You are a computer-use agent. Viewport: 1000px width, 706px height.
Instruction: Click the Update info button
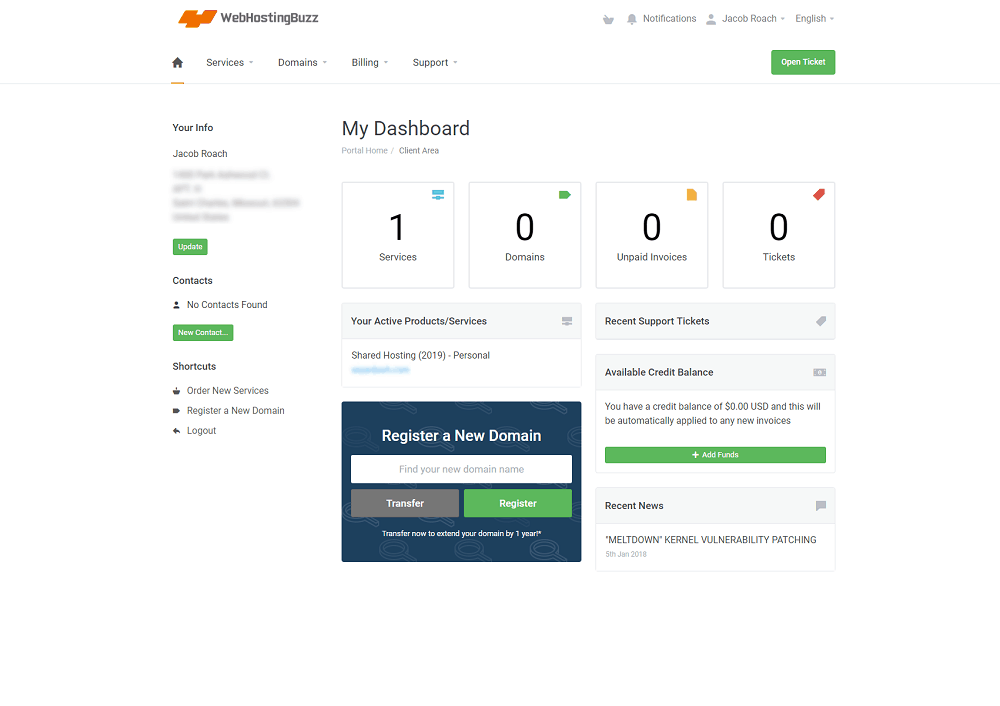(190, 247)
